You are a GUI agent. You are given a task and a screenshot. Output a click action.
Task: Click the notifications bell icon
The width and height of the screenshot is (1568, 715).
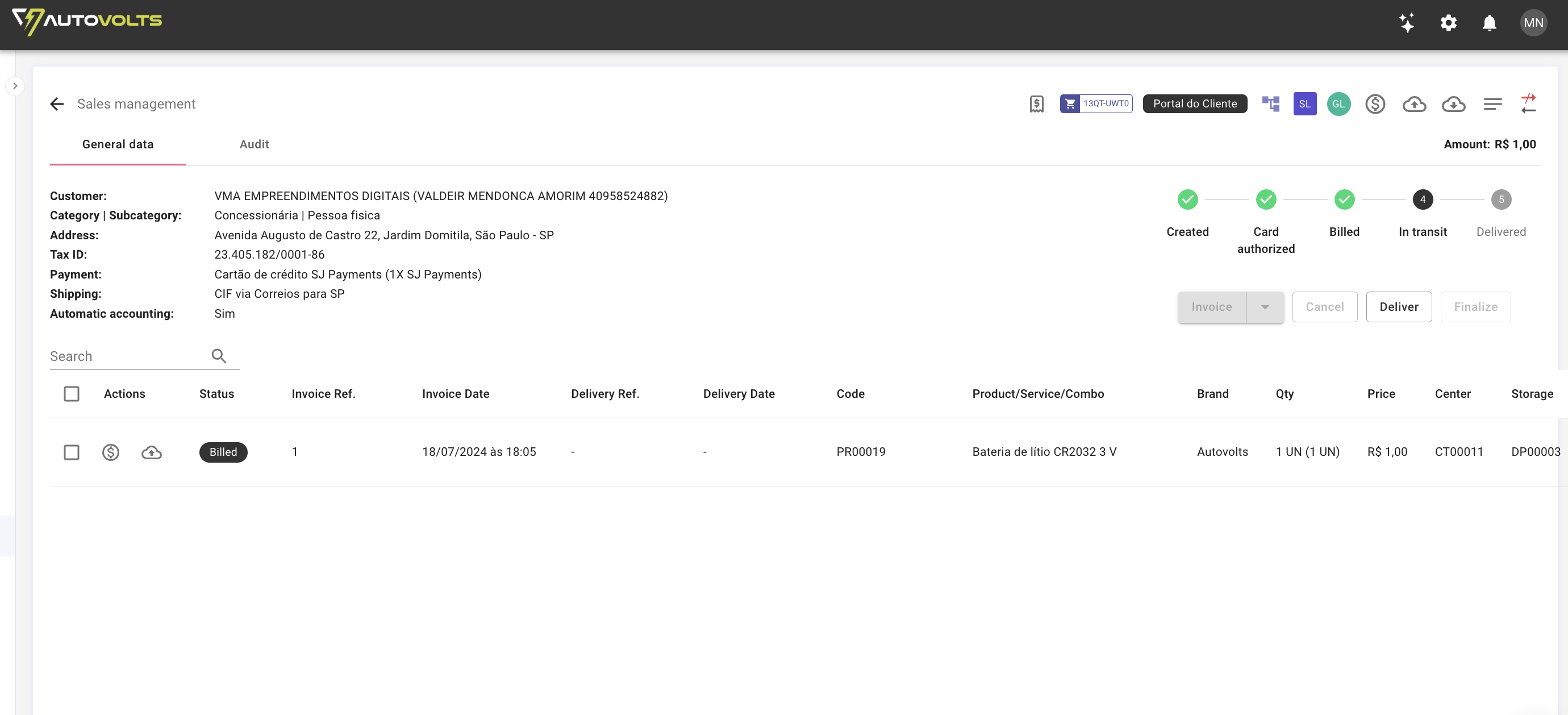click(x=1490, y=23)
